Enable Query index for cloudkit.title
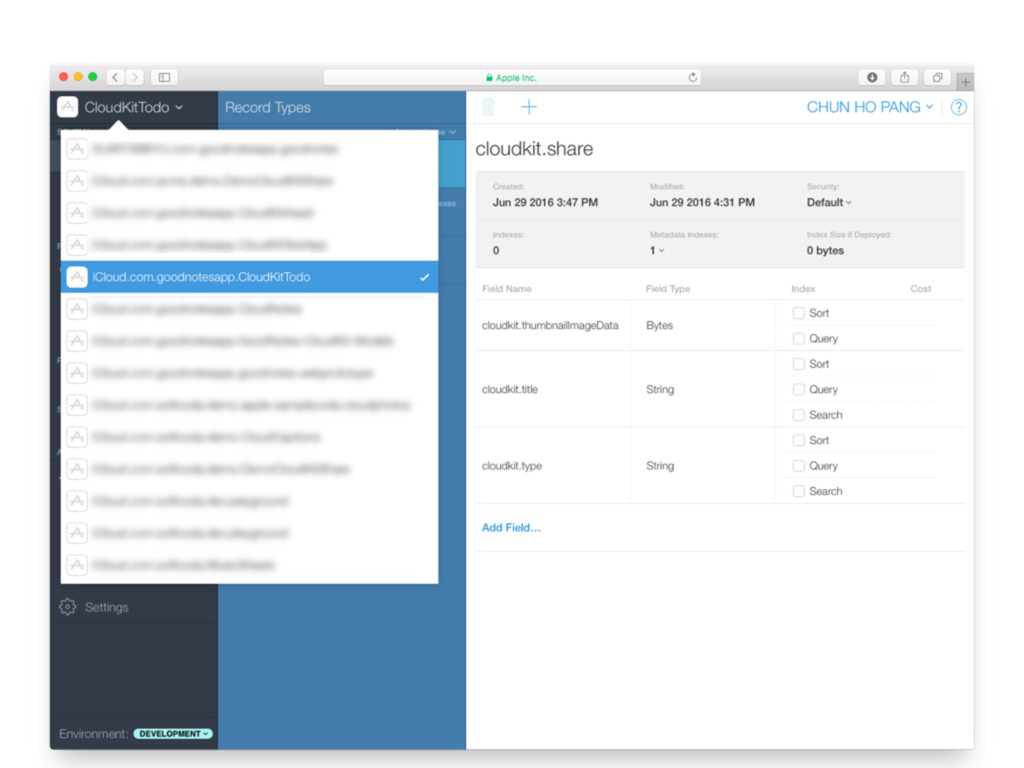 [x=798, y=389]
